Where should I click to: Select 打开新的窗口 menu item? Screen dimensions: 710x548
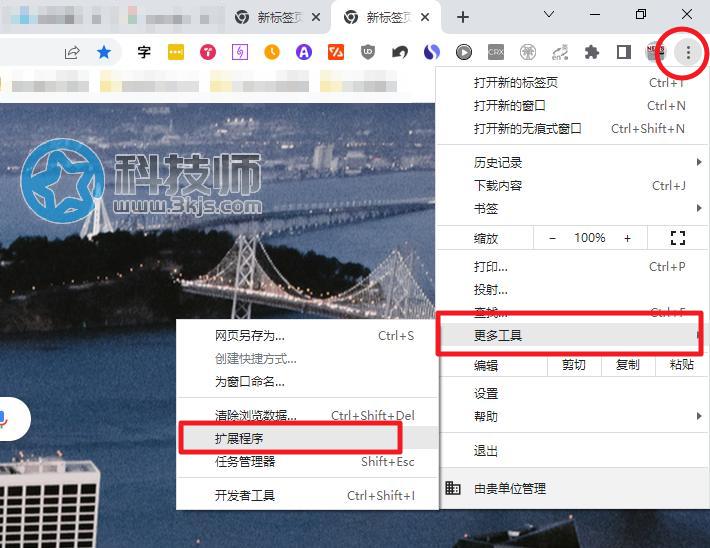click(571, 106)
